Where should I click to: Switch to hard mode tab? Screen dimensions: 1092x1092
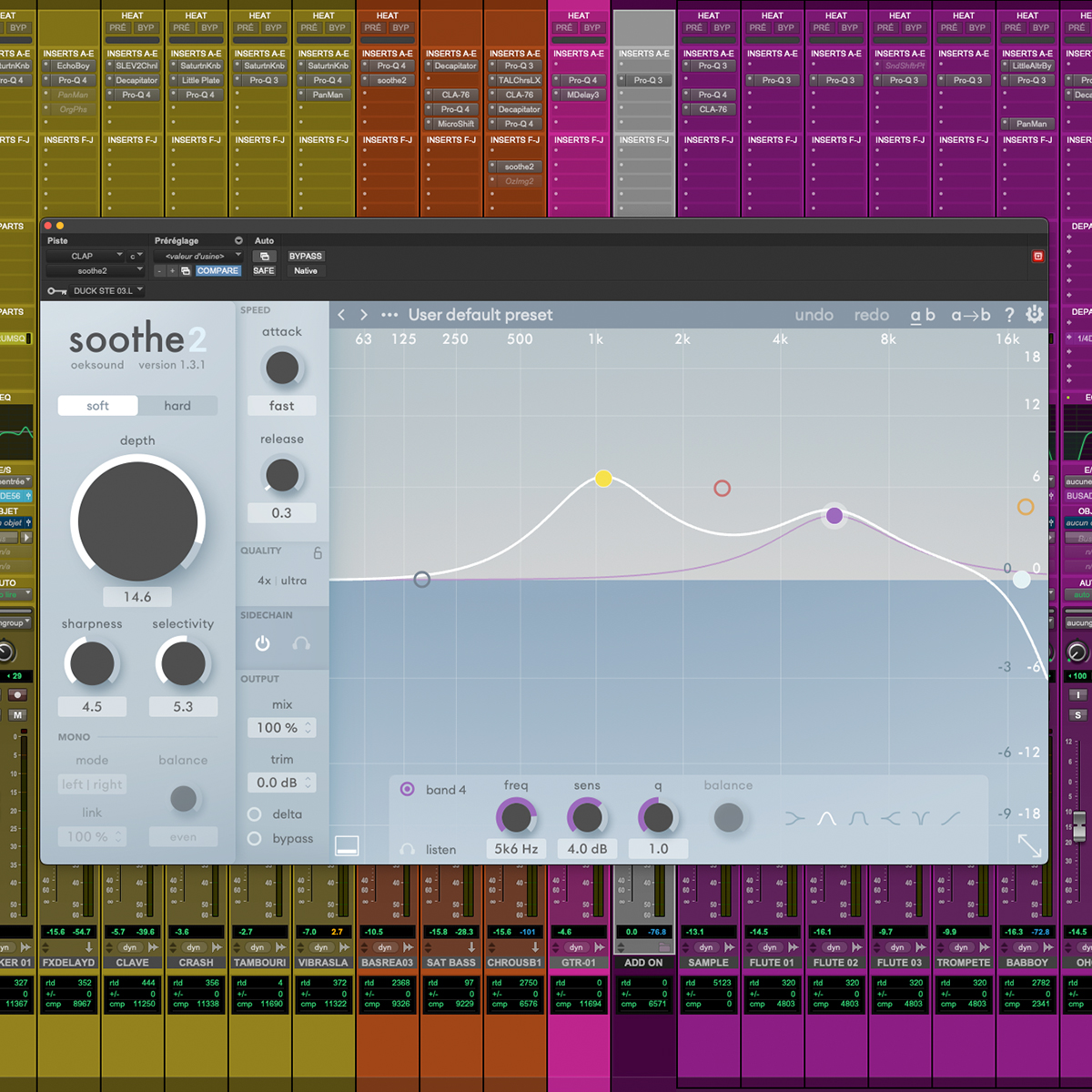click(177, 406)
